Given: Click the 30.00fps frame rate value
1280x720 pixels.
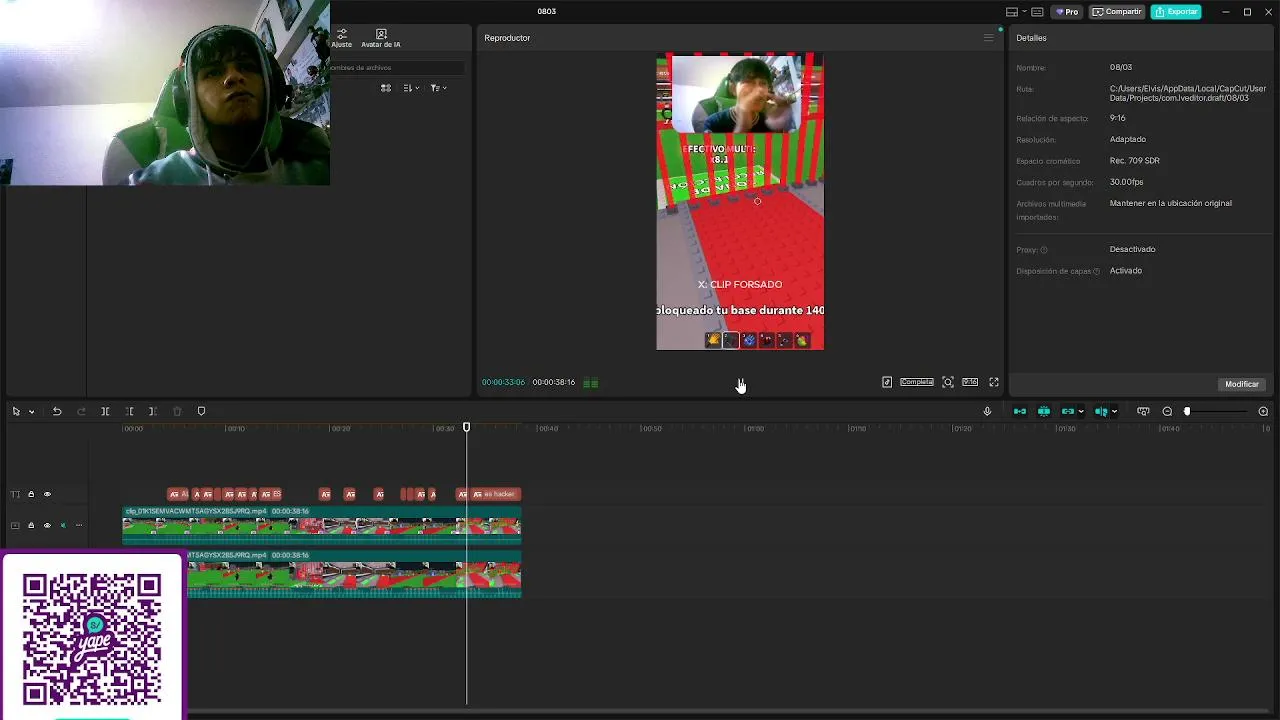Looking at the screenshot, I should (x=1126, y=182).
